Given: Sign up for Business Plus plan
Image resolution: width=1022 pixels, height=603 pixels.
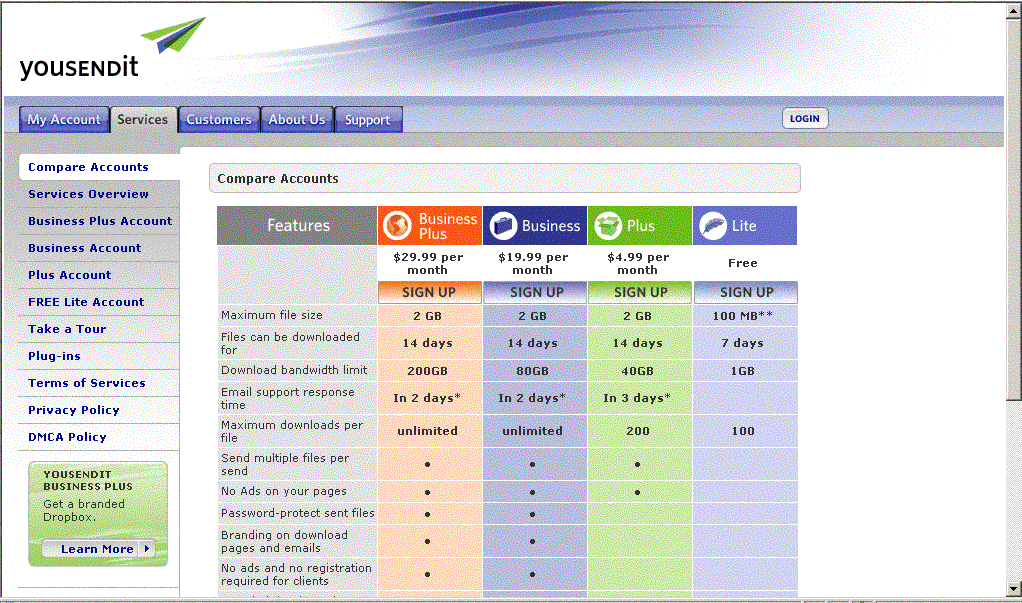Looking at the screenshot, I should click(x=428, y=292).
